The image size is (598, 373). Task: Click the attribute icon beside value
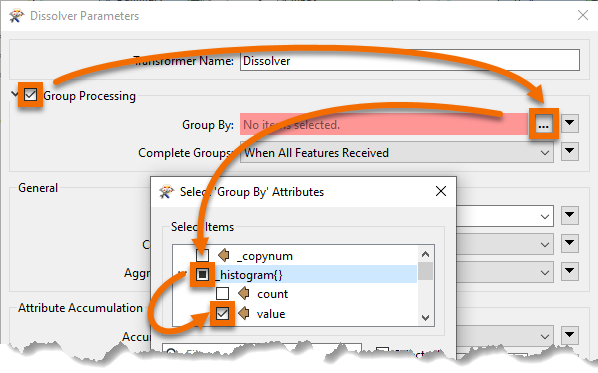pos(244,313)
